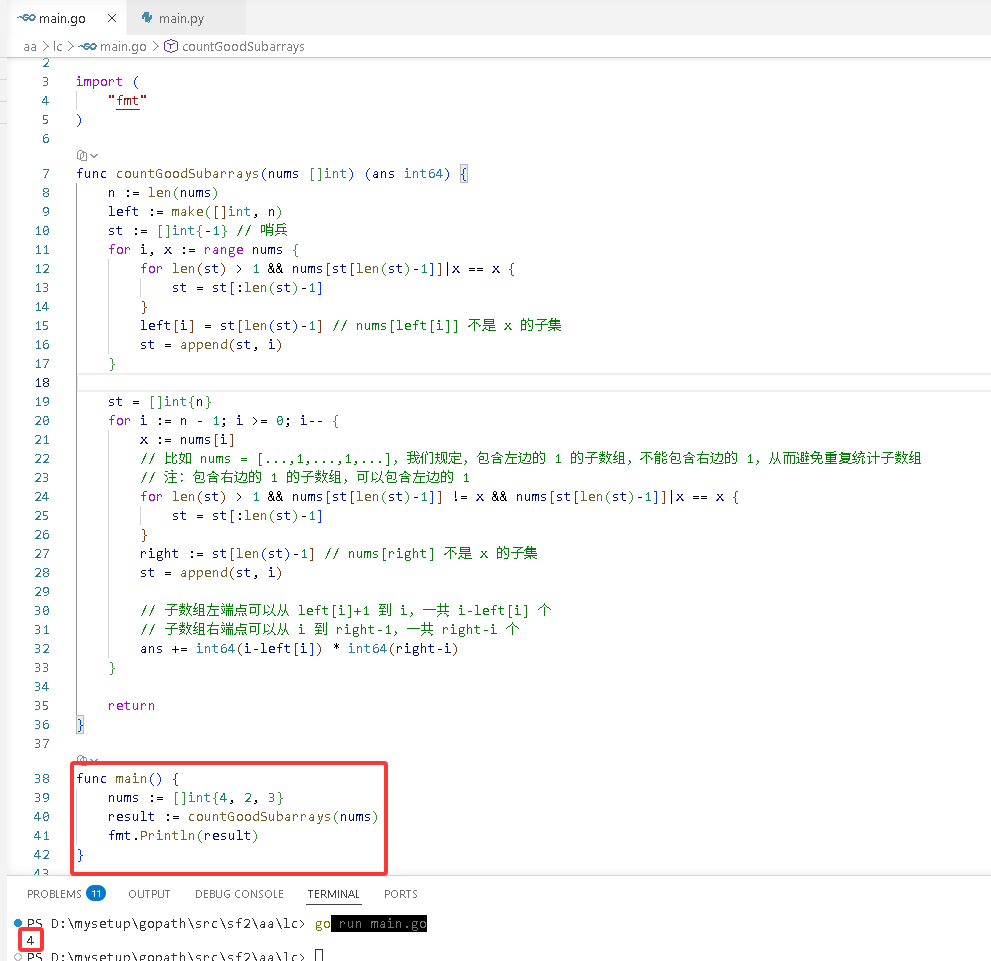Click the code lens icon above line 7
This screenshot has width=991, height=961.
pyautogui.click(x=82, y=155)
